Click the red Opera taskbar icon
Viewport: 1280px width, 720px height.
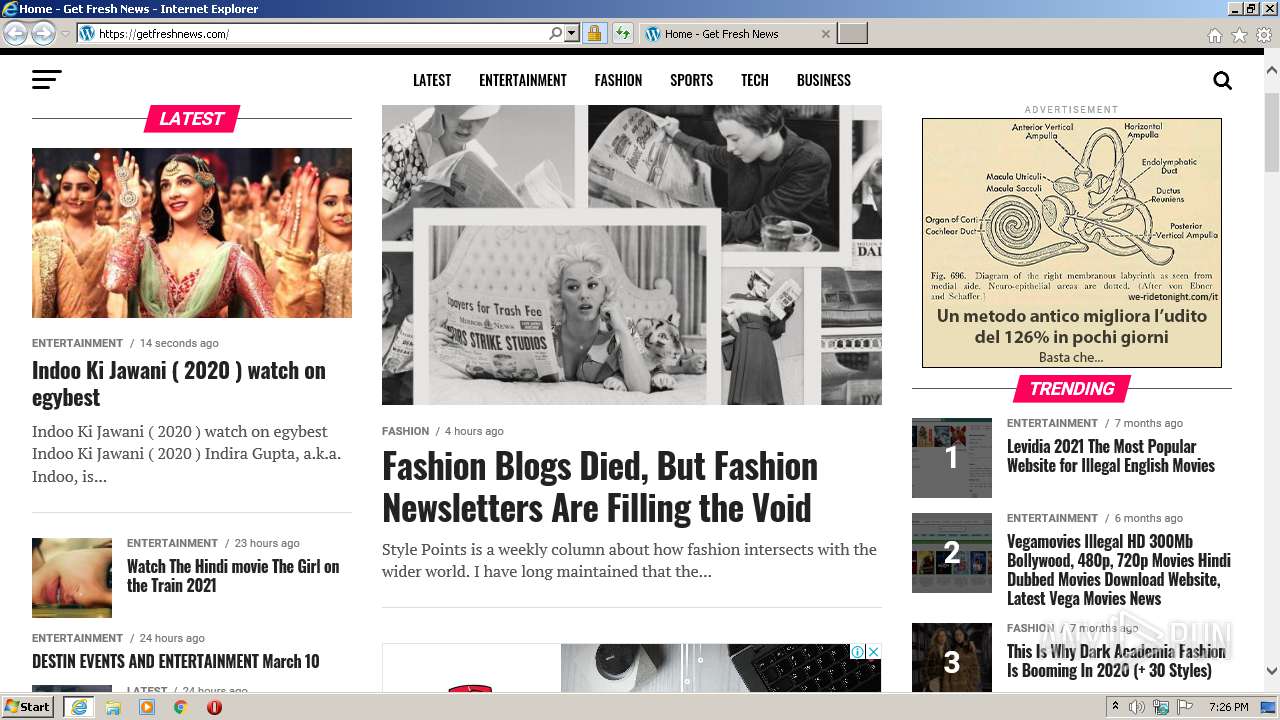[214, 707]
